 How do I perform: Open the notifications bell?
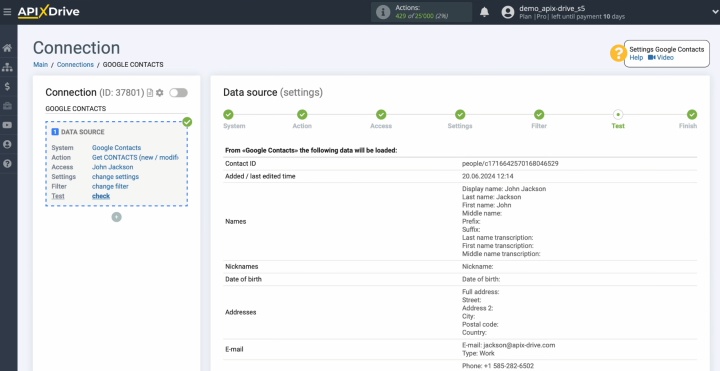coord(484,12)
